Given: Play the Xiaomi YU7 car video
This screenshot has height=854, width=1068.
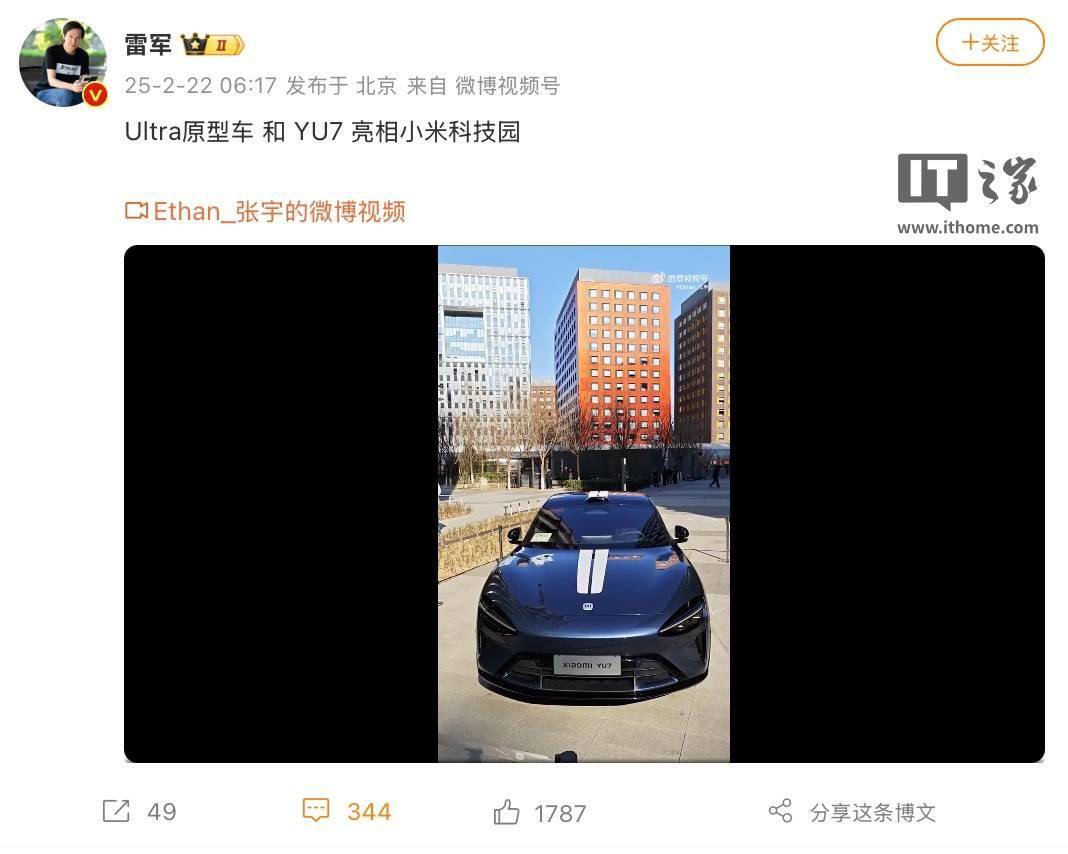Looking at the screenshot, I should (584, 504).
